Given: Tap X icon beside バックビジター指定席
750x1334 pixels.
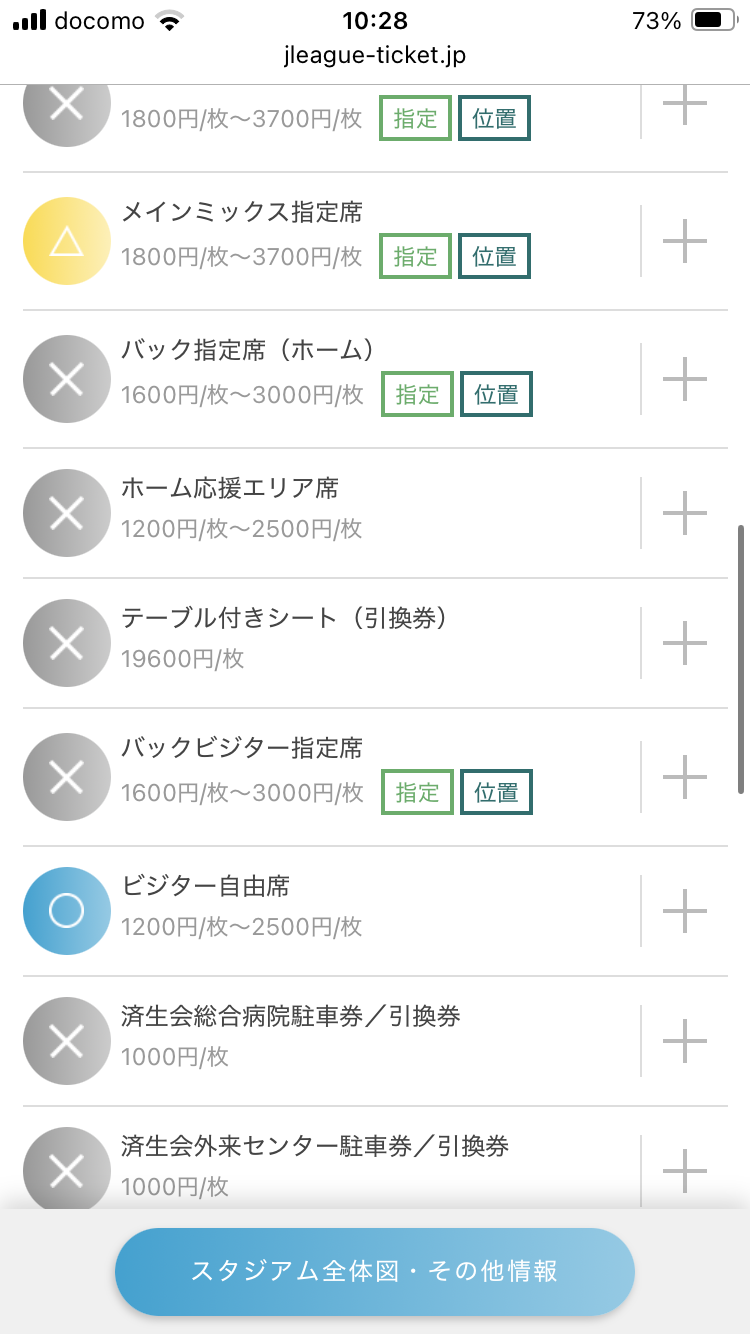Looking at the screenshot, I should pos(66,777).
